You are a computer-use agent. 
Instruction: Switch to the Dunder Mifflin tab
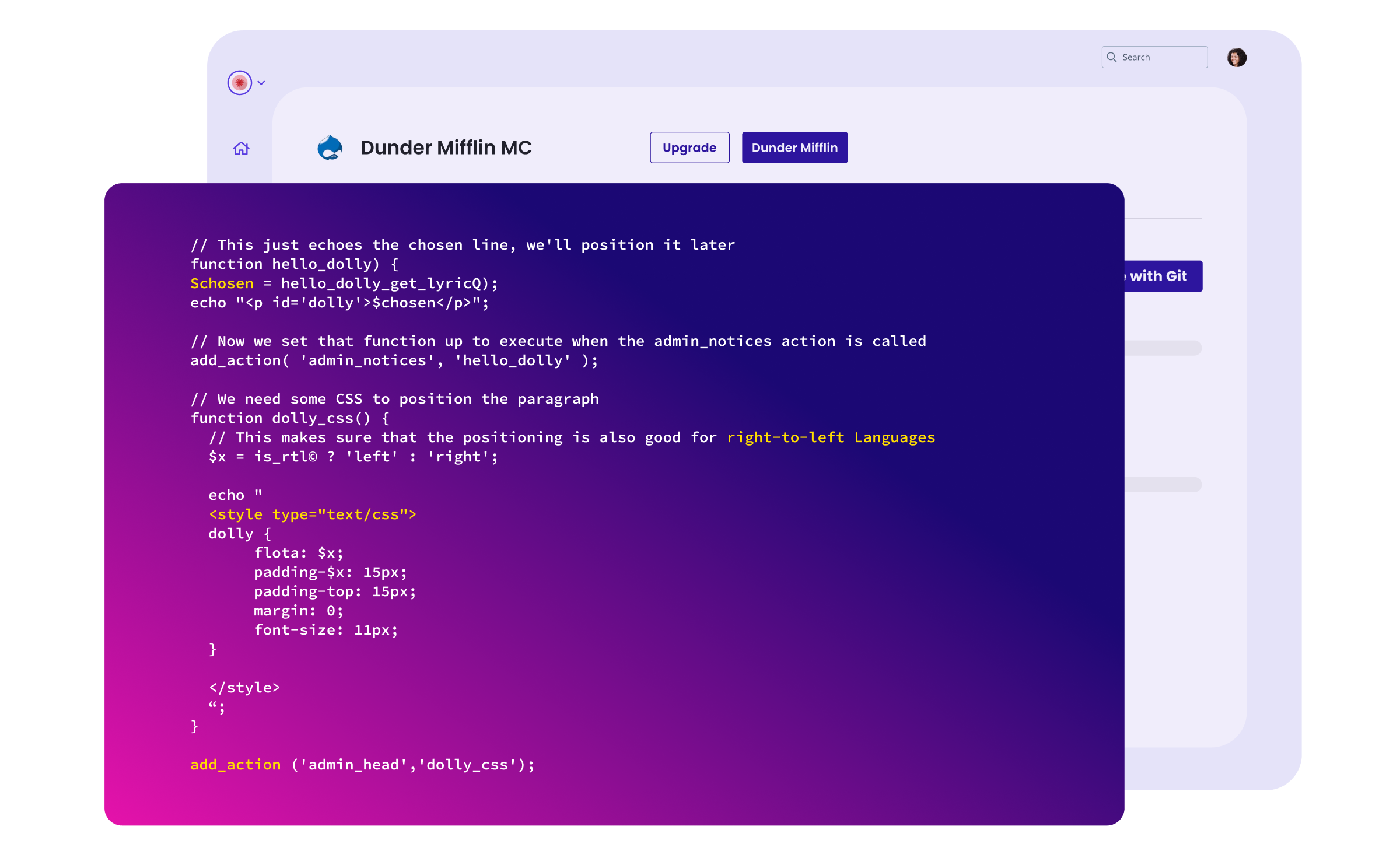[x=794, y=148]
